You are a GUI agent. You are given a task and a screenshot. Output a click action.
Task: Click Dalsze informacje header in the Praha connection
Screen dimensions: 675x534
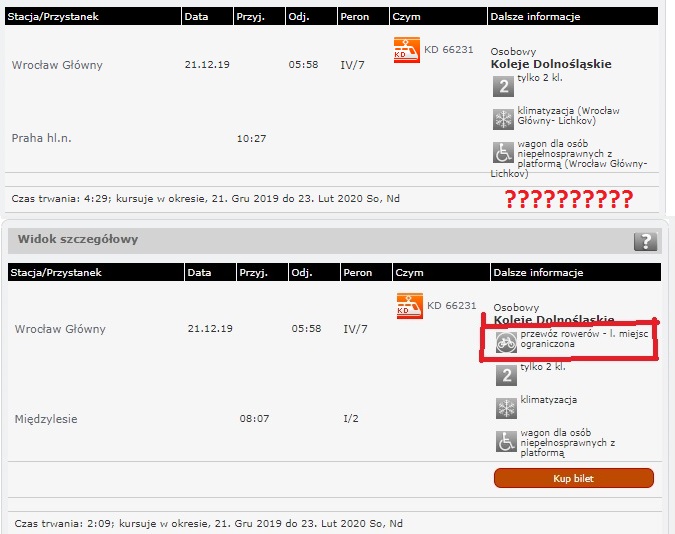[x=573, y=16]
